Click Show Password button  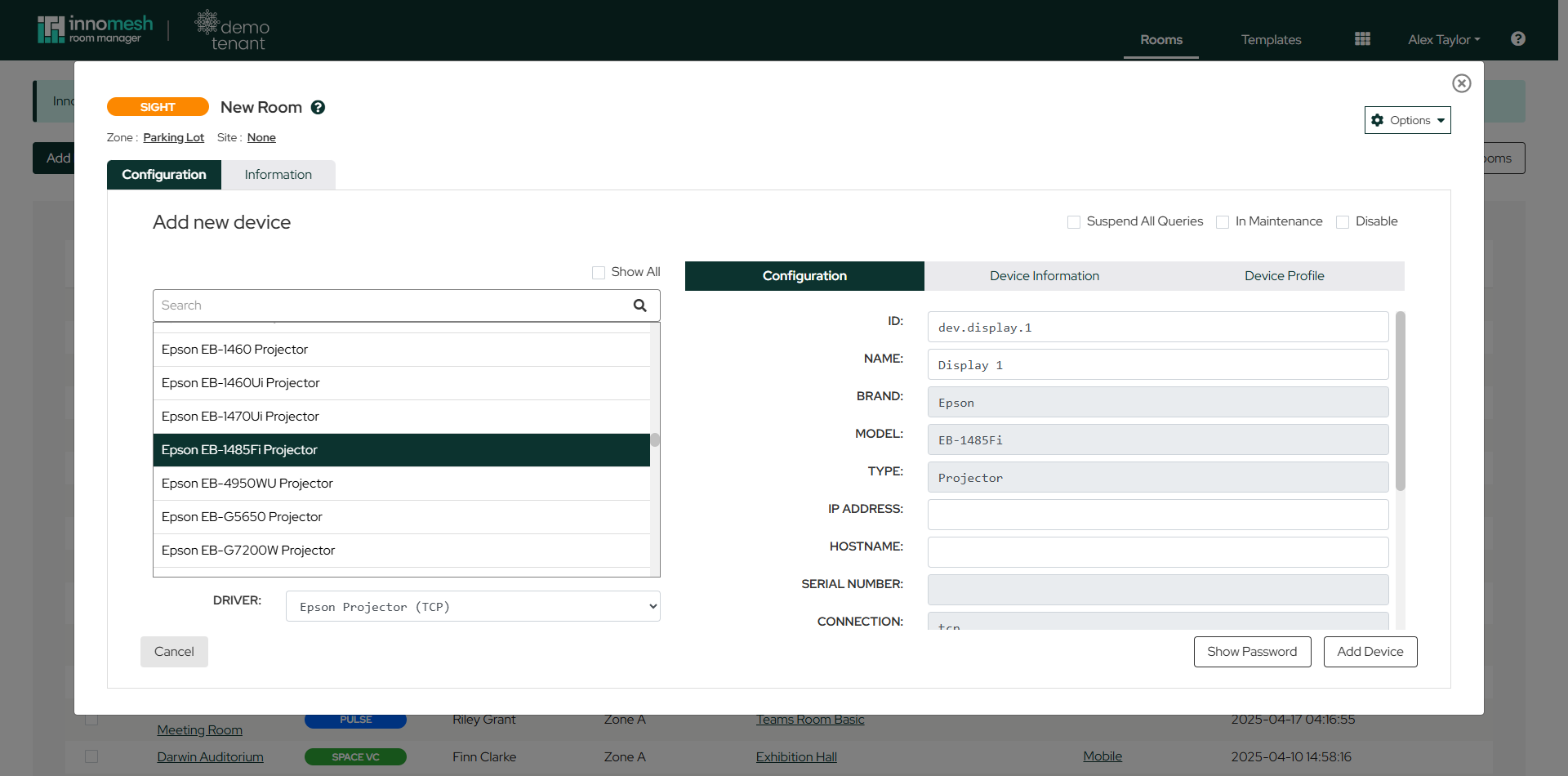click(1253, 652)
